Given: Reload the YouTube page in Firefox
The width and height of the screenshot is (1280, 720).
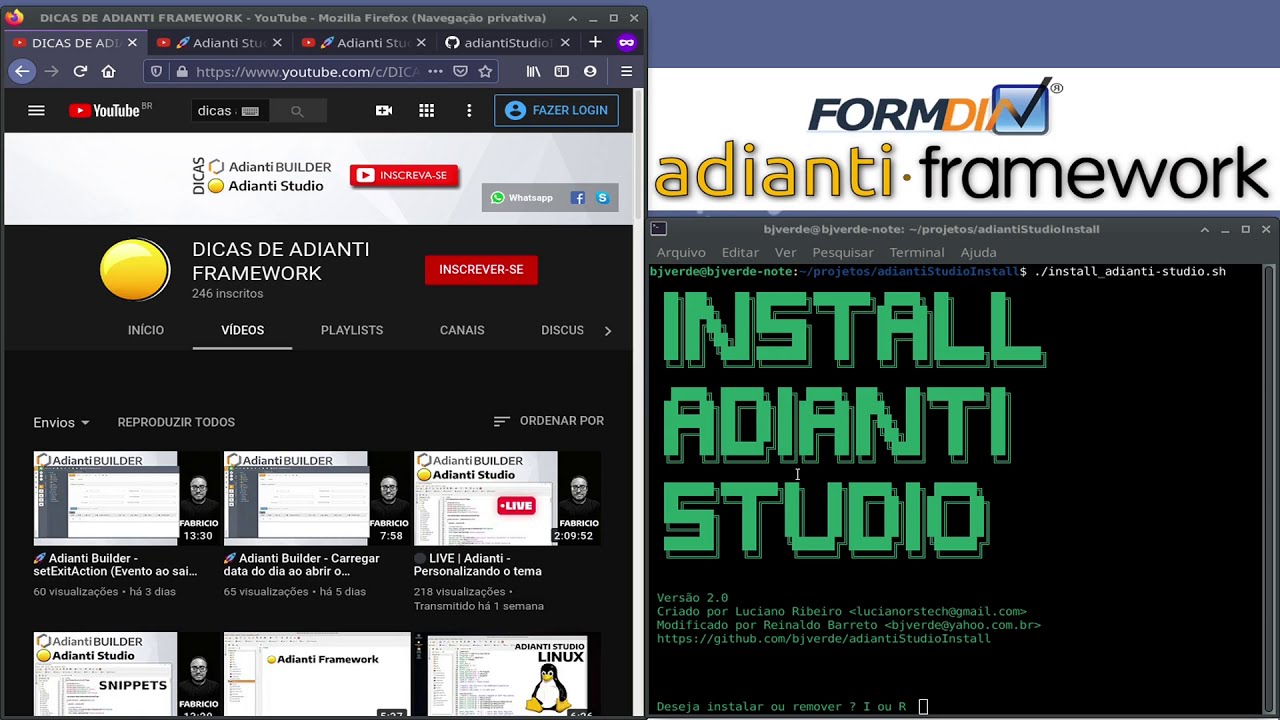Looking at the screenshot, I should [80, 71].
